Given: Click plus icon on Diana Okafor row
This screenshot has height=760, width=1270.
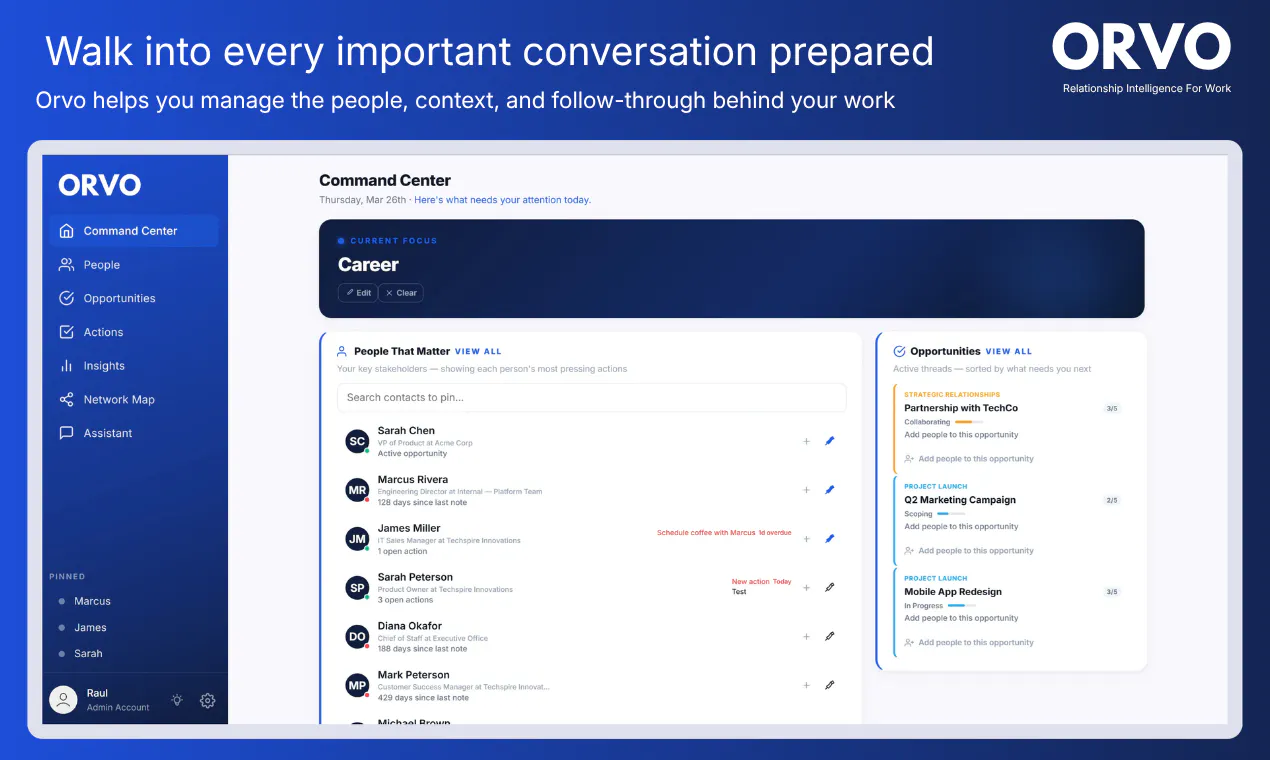Looking at the screenshot, I should [x=806, y=636].
